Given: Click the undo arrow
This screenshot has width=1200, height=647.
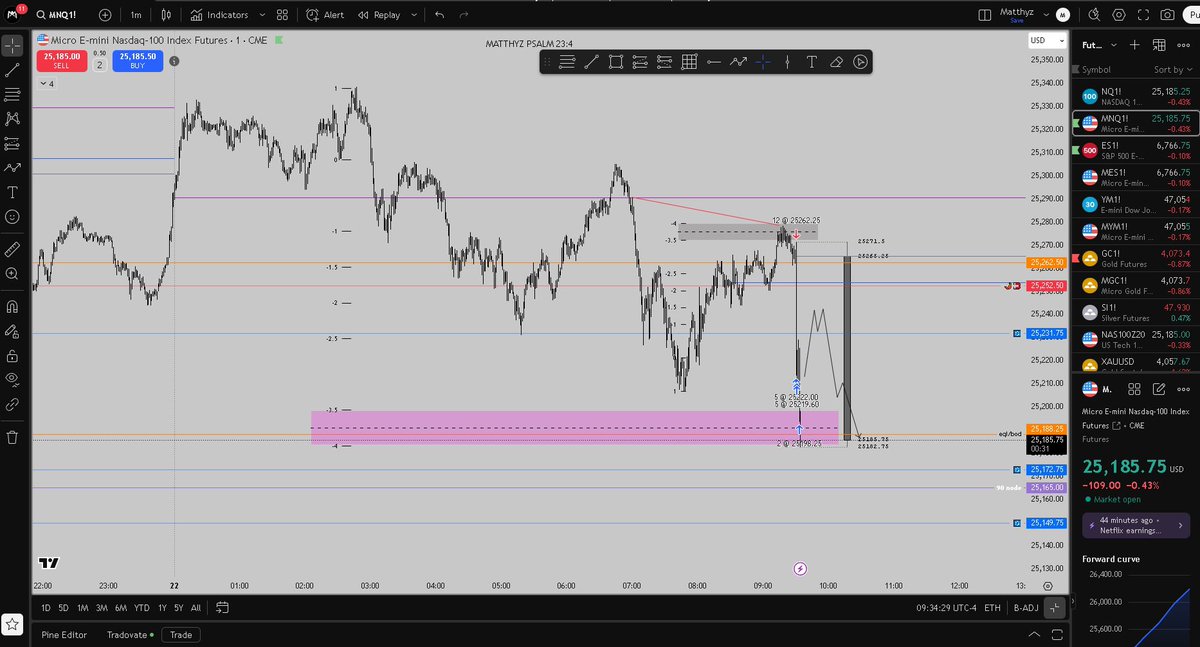Looking at the screenshot, I should (439, 15).
